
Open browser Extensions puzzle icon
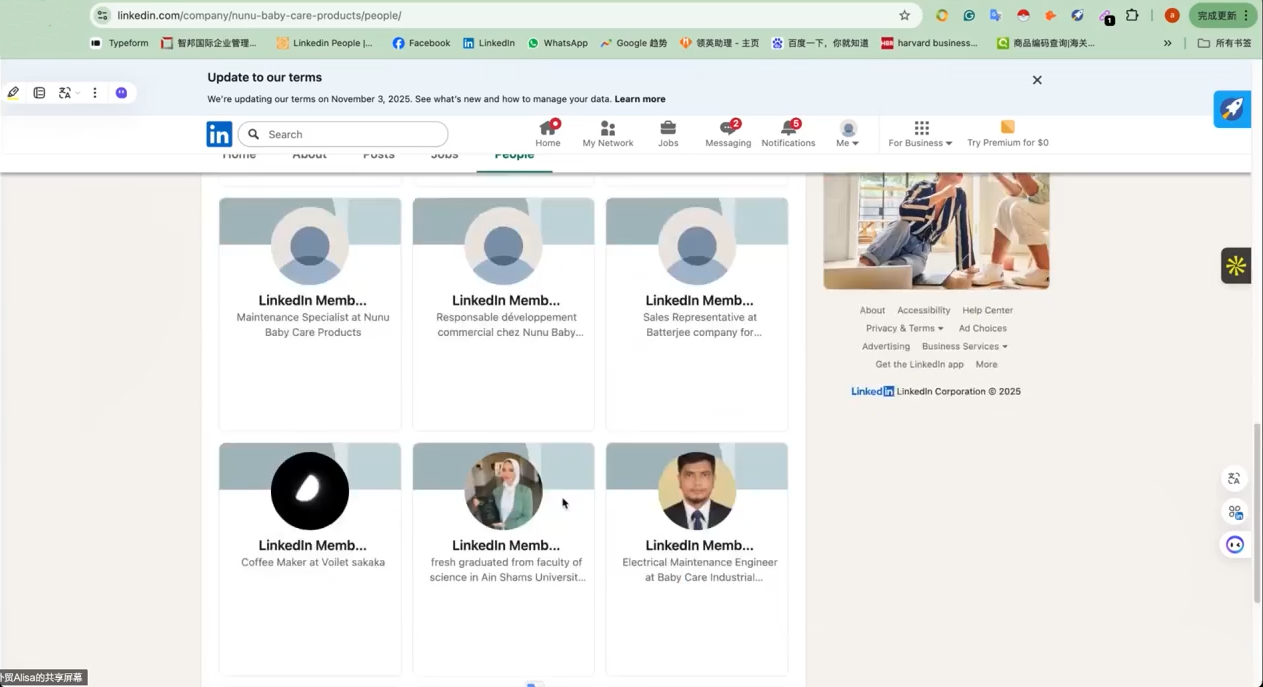1132,16
